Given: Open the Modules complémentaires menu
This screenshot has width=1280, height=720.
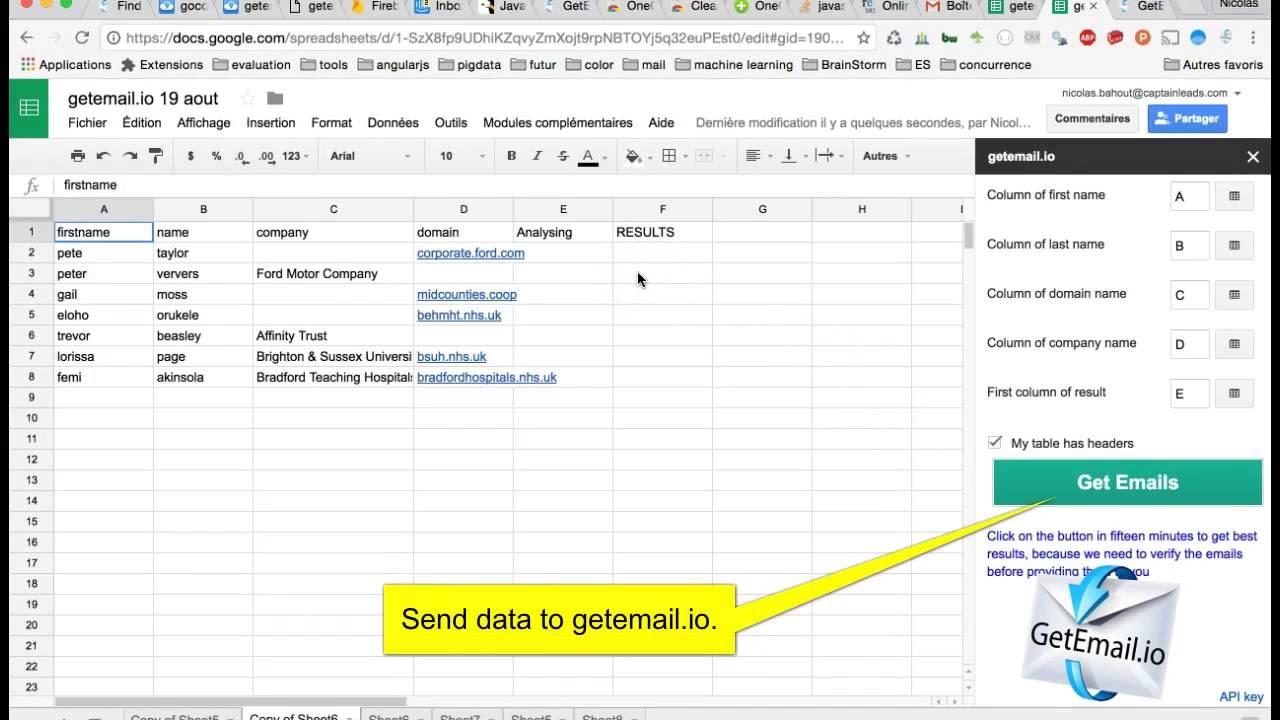Looking at the screenshot, I should click(x=558, y=123).
